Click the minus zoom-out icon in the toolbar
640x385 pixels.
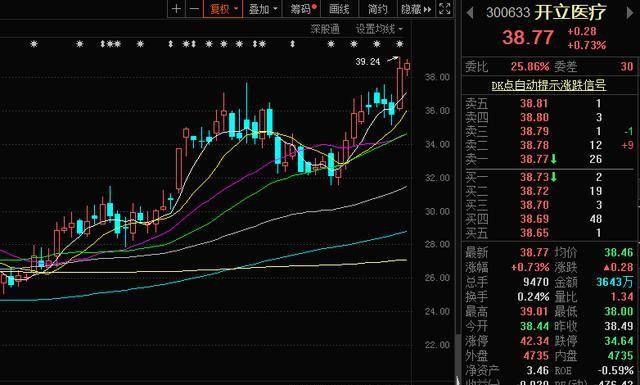194,9
